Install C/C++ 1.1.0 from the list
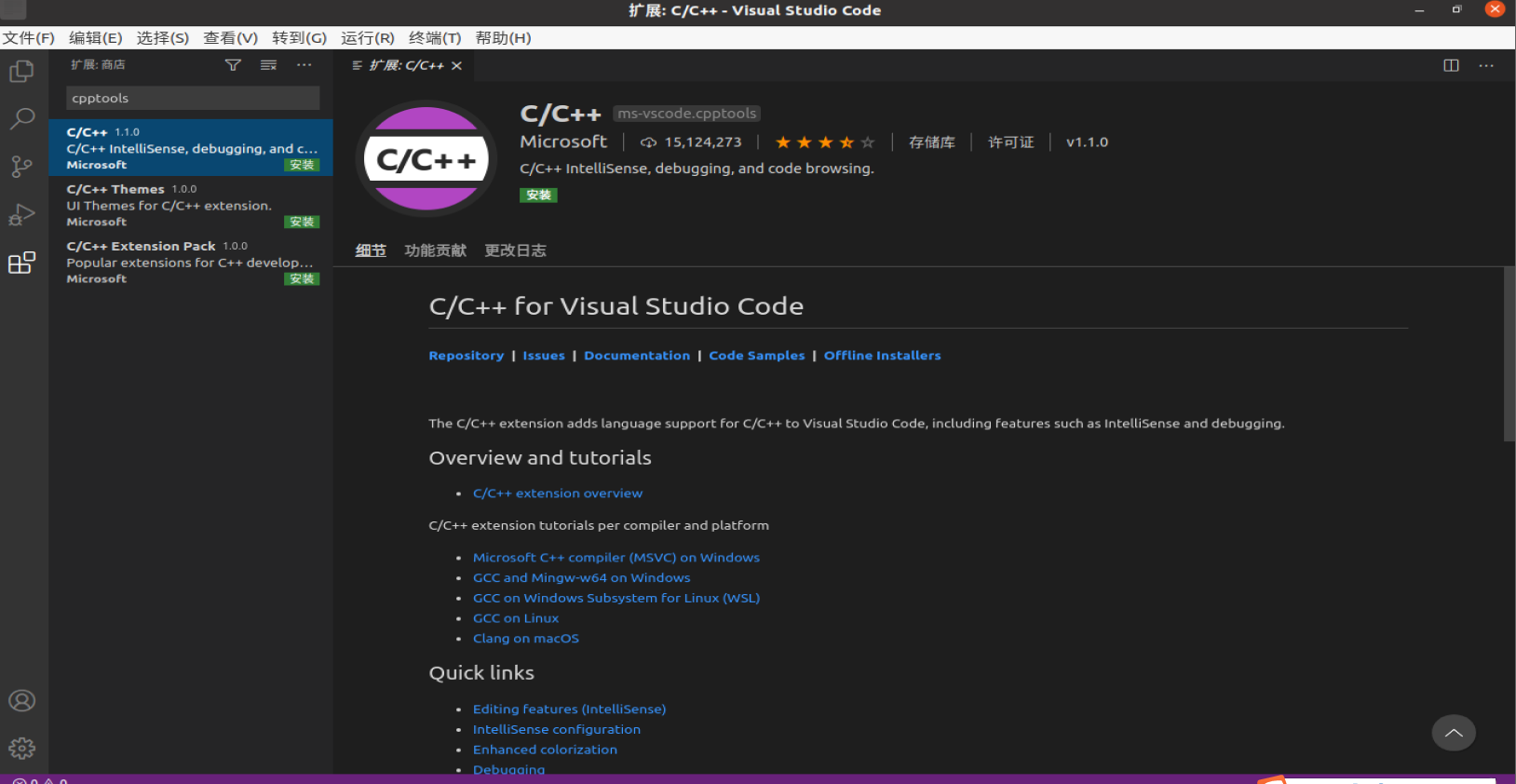1516x784 pixels. [x=302, y=165]
